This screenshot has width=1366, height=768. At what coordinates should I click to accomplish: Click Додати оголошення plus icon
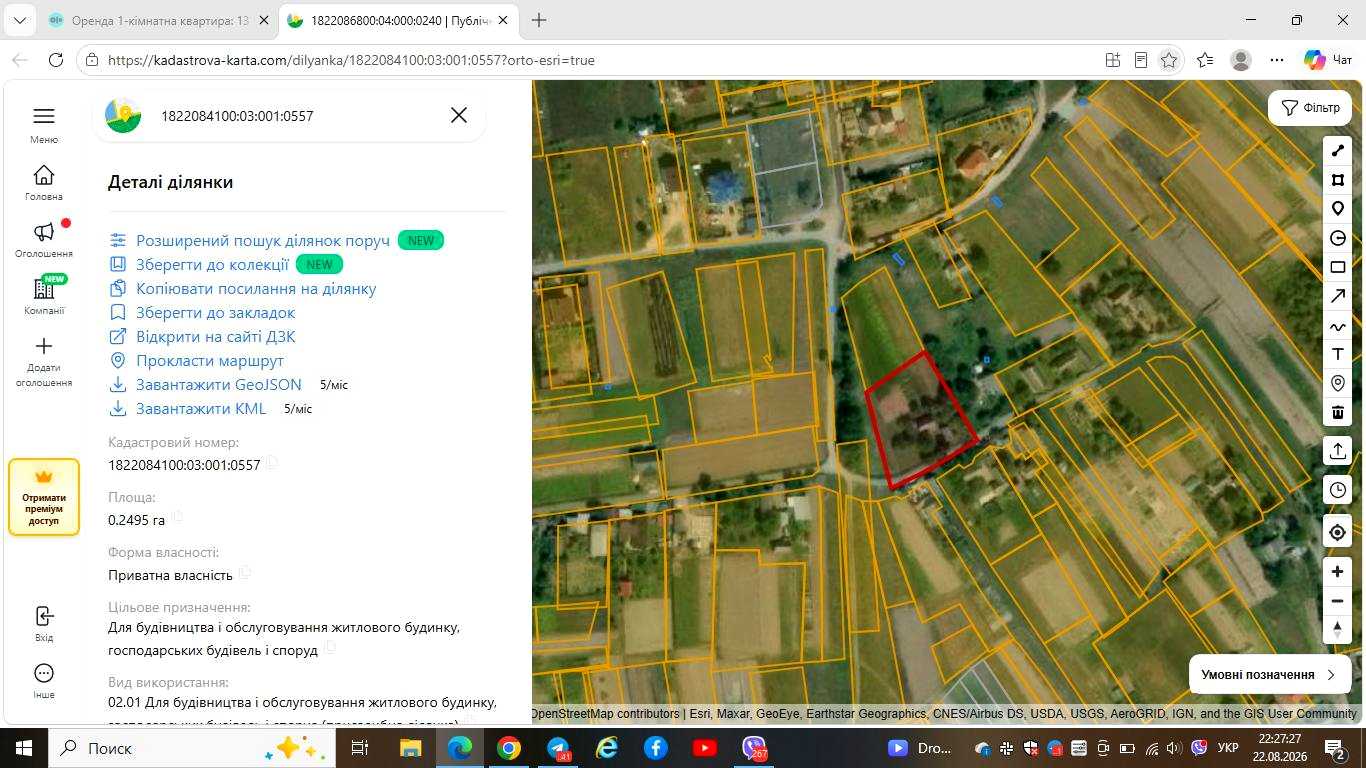[43, 346]
